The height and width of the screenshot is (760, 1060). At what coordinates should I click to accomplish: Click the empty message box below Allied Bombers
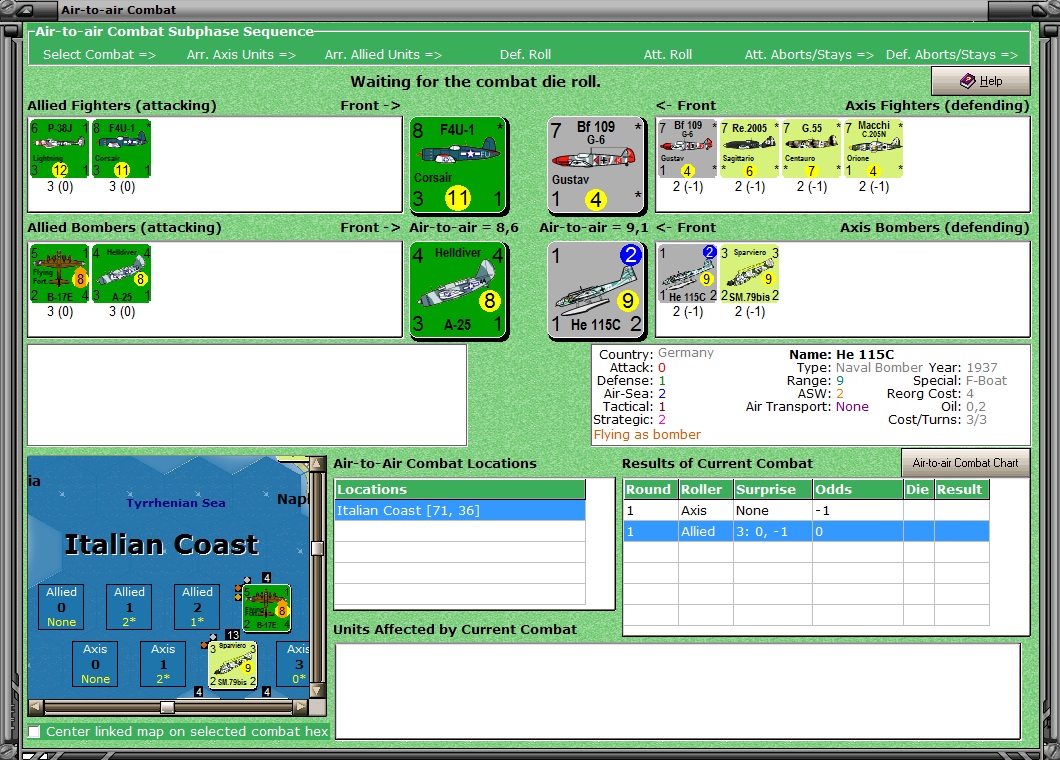pos(247,395)
